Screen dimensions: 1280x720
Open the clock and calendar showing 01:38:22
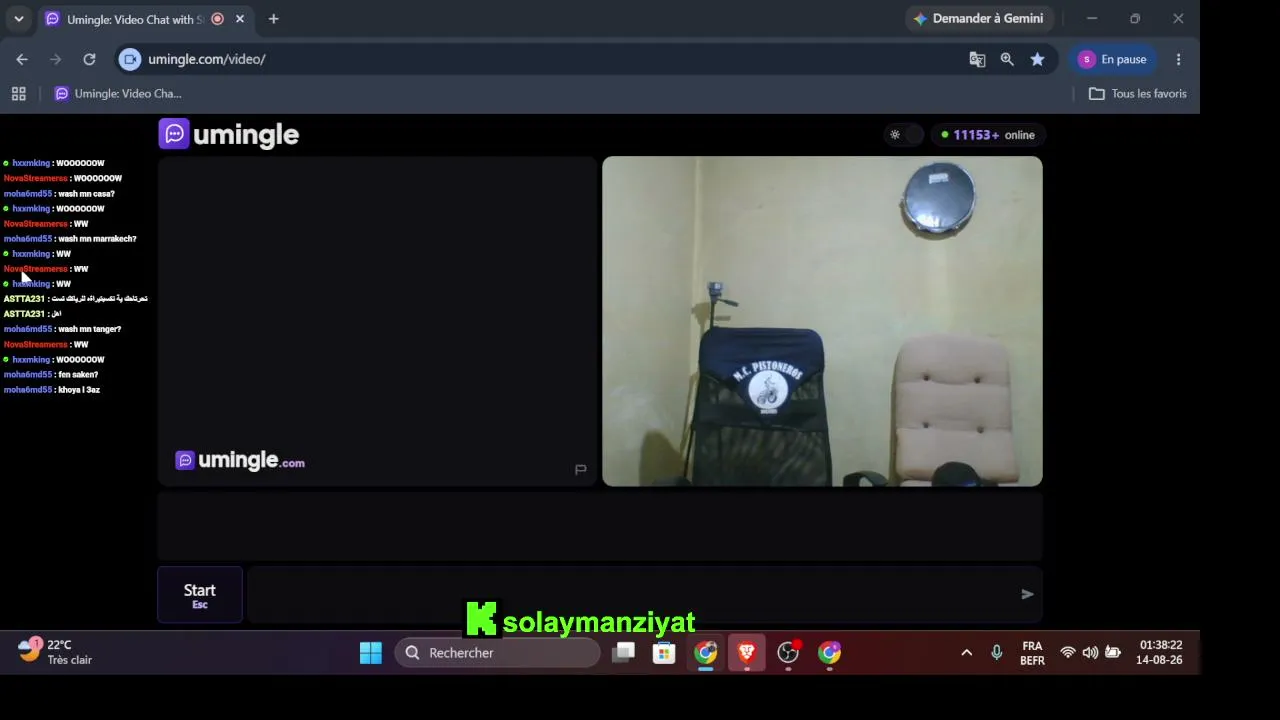[1159, 653]
